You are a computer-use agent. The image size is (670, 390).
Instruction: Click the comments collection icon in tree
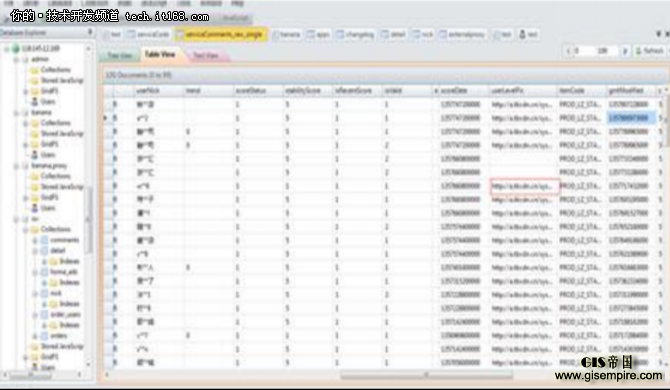44,240
